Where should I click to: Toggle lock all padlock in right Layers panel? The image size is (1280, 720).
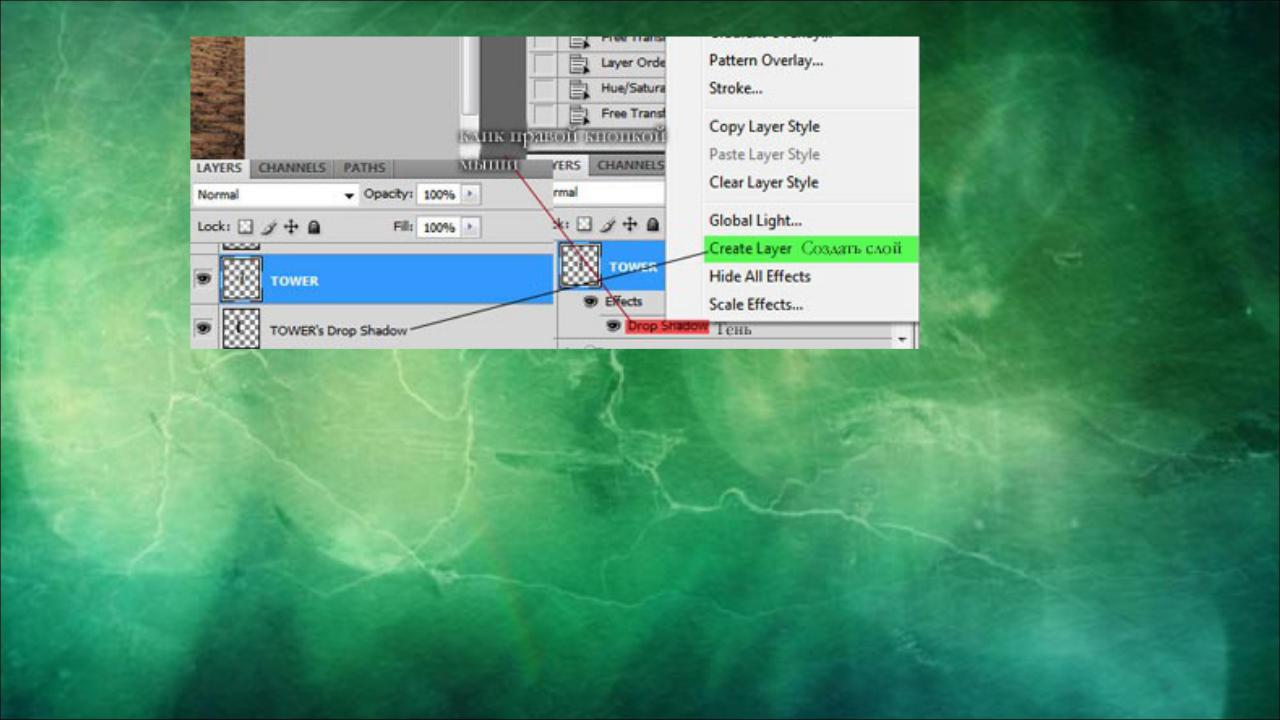tap(653, 225)
